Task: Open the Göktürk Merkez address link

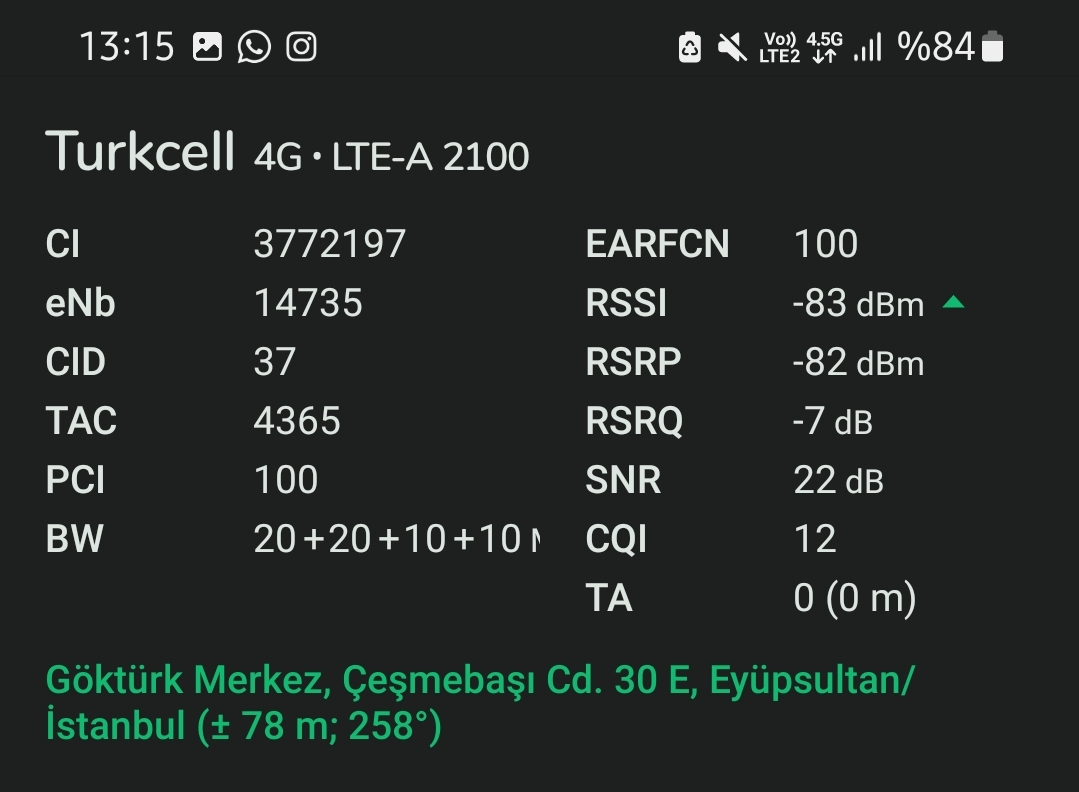Action: point(480,703)
